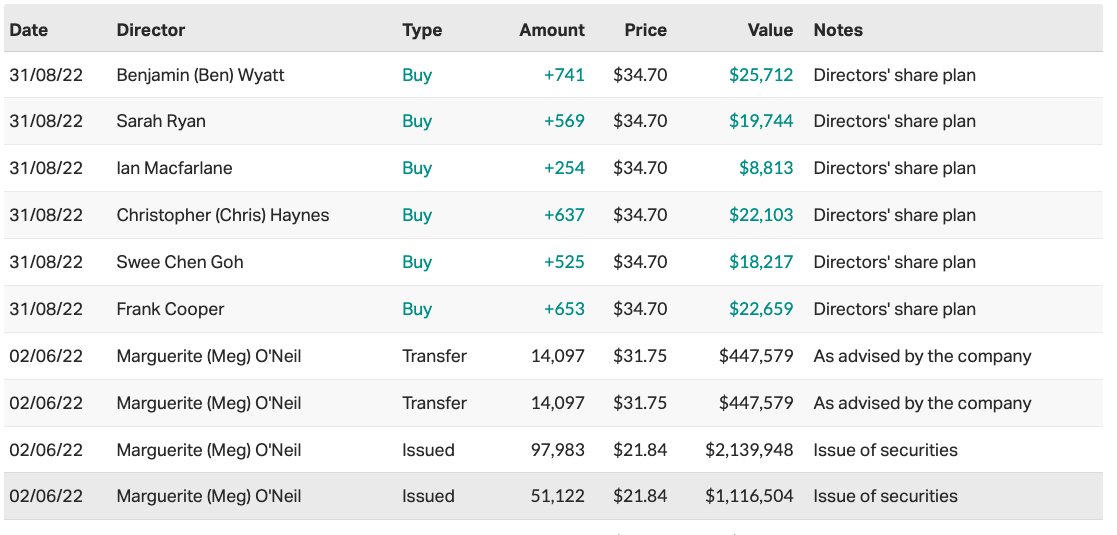Select Sarah Ryan director name

tap(161, 121)
